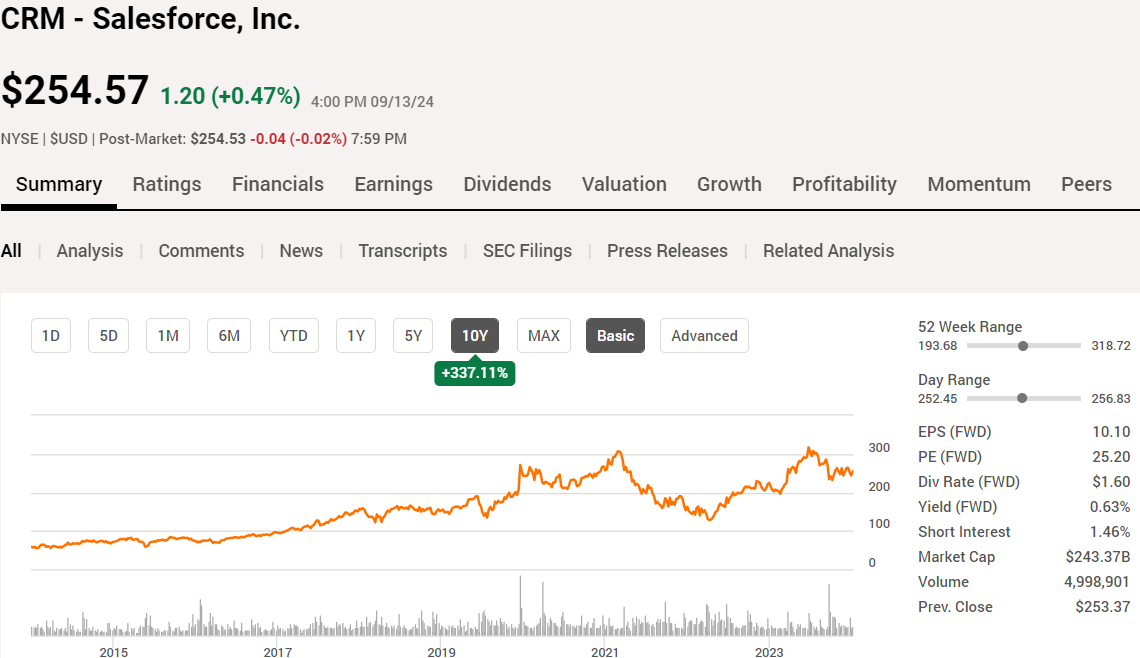The height and width of the screenshot is (658, 1140).
Task: Switch to Advanced chart mode
Action: tap(704, 336)
